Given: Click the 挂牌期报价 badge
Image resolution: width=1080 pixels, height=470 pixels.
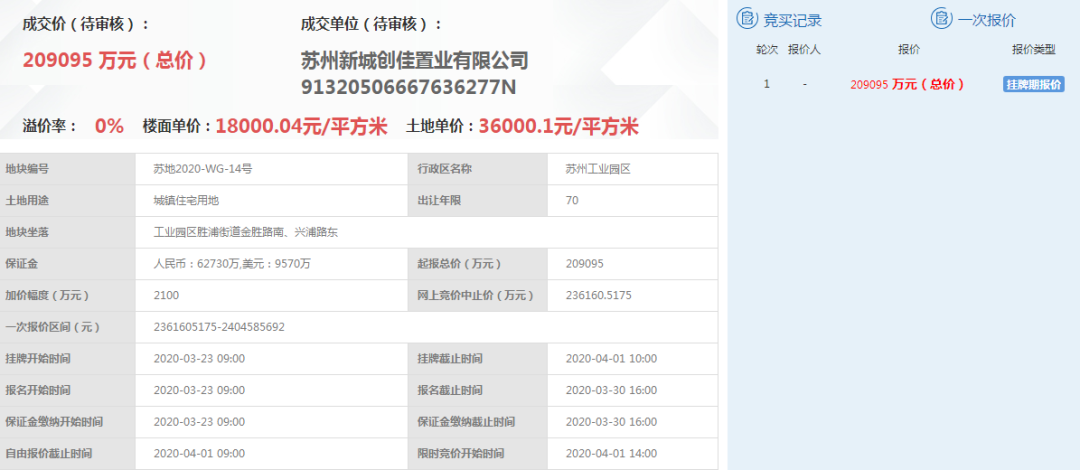Looking at the screenshot, I should tap(1034, 84).
